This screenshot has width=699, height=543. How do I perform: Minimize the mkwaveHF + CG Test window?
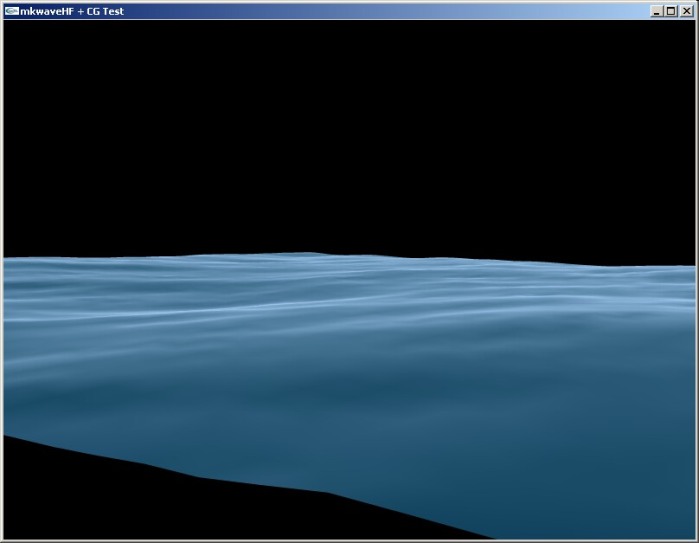click(x=657, y=11)
